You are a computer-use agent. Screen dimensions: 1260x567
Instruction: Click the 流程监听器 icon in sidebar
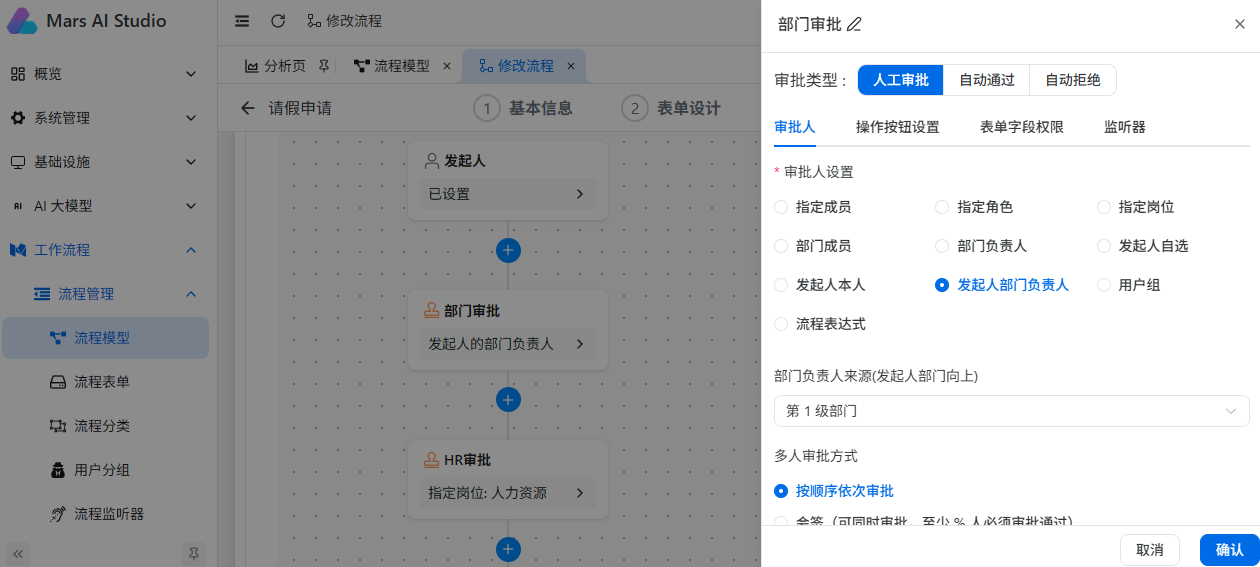coord(58,514)
